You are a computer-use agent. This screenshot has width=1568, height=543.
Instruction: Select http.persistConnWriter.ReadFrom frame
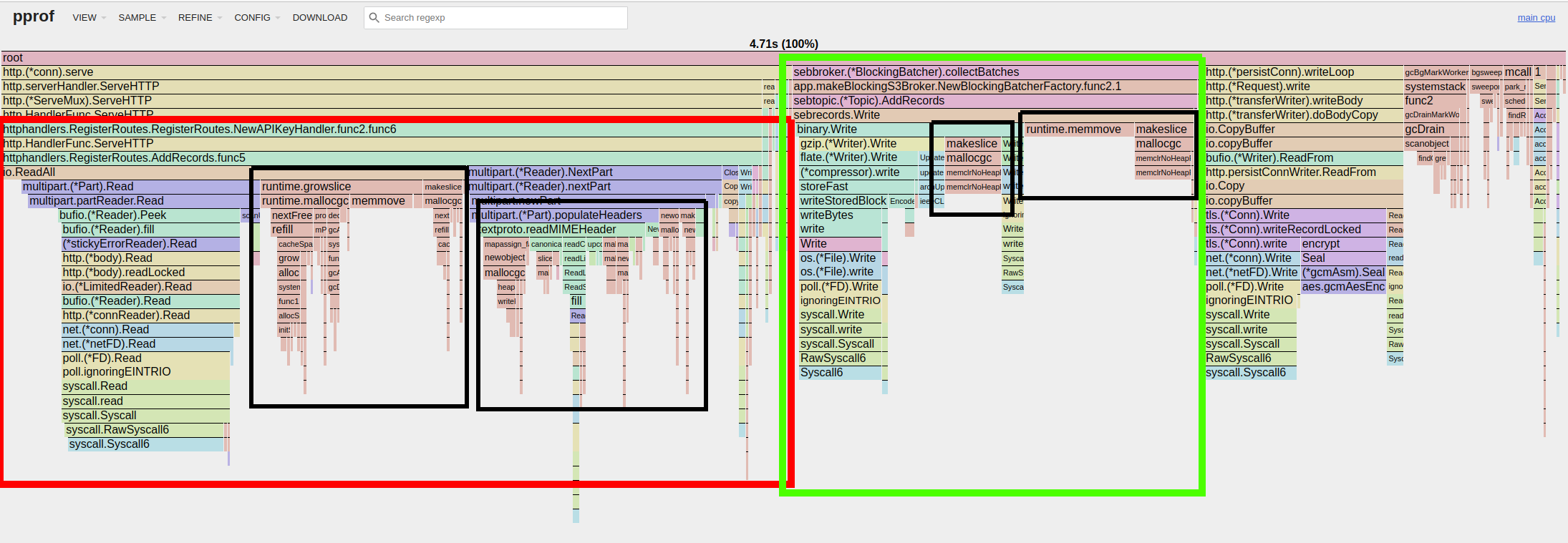coord(1304,172)
